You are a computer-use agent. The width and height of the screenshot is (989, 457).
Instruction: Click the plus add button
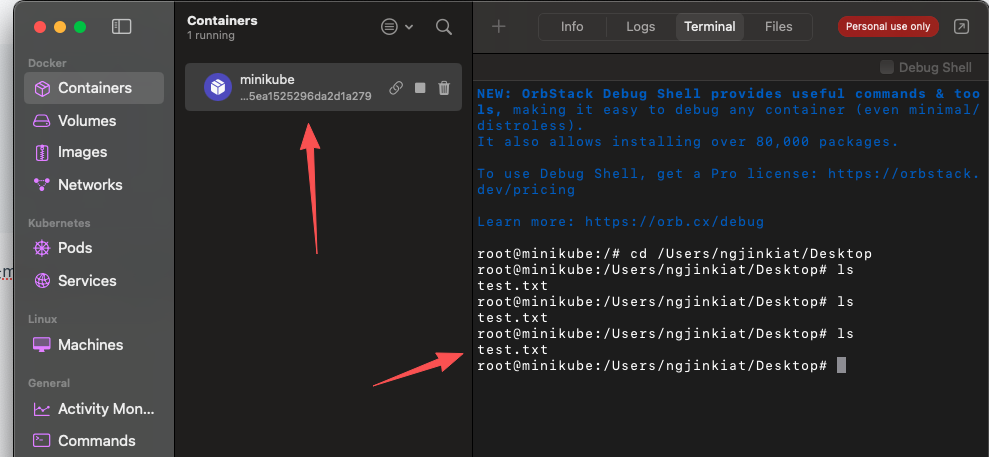499,26
